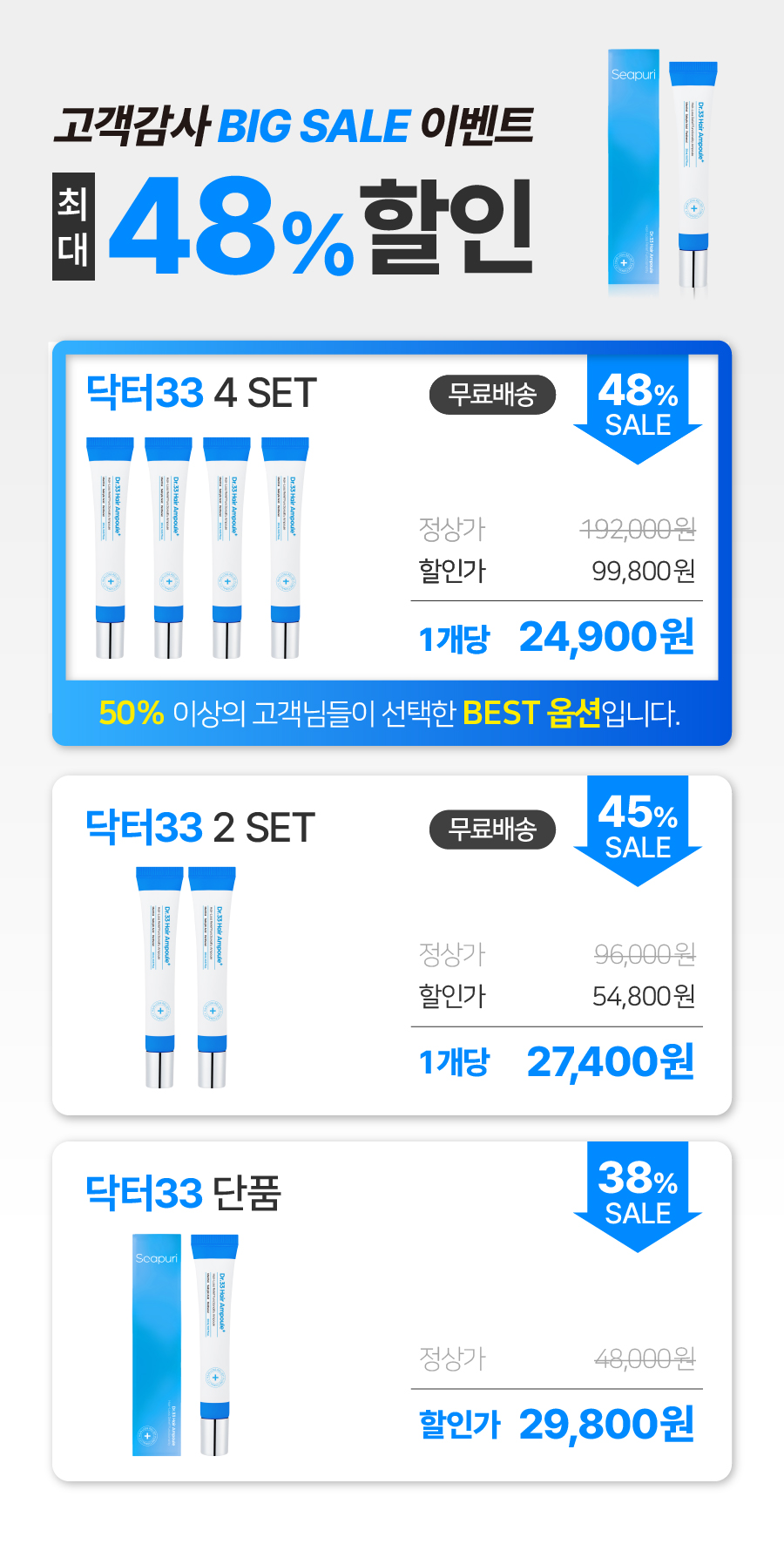Select the 닥터33 단품 title
The width and height of the screenshot is (784, 1551).
point(183,1193)
